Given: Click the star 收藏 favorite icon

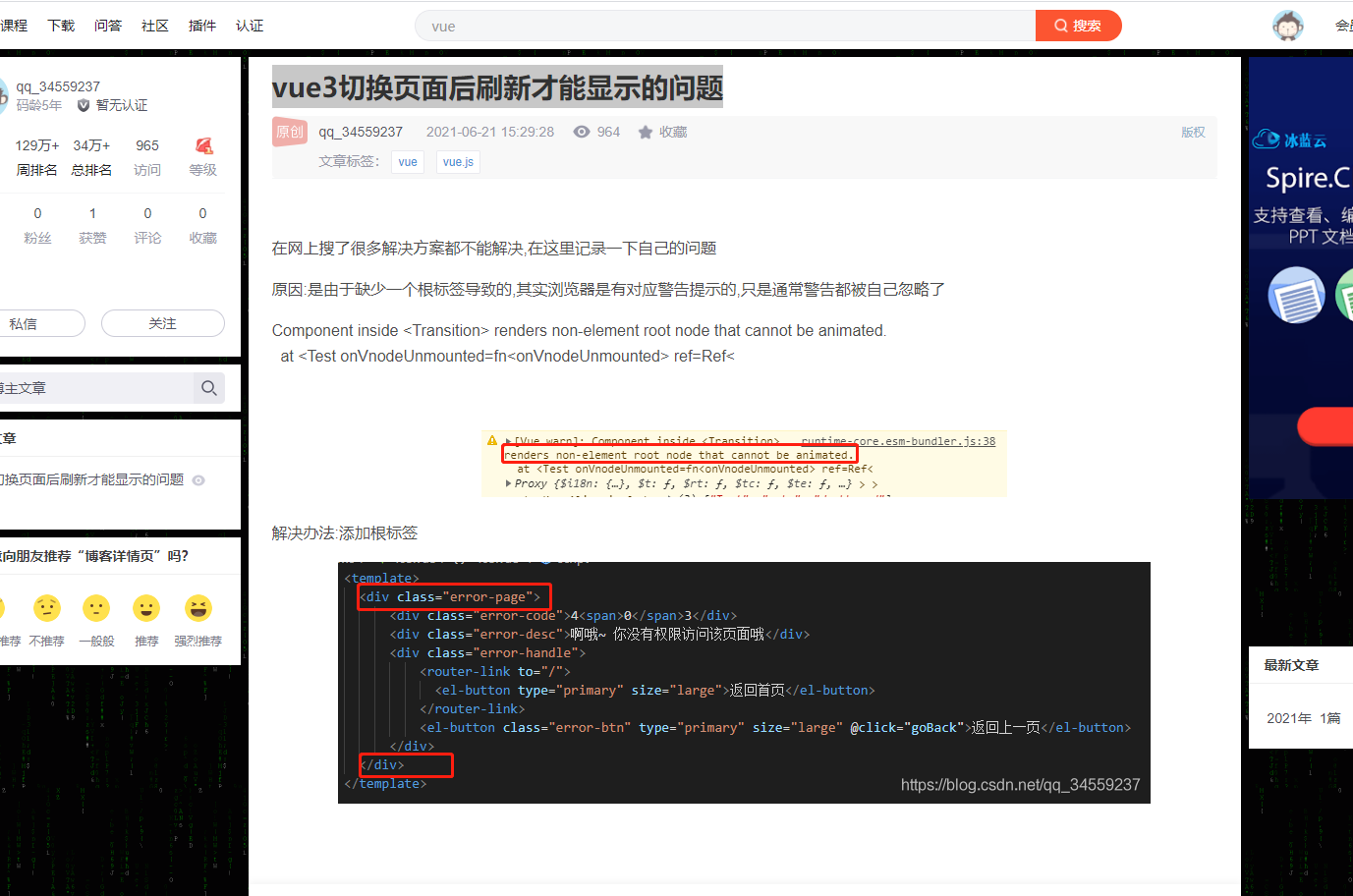Looking at the screenshot, I should click(646, 132).
